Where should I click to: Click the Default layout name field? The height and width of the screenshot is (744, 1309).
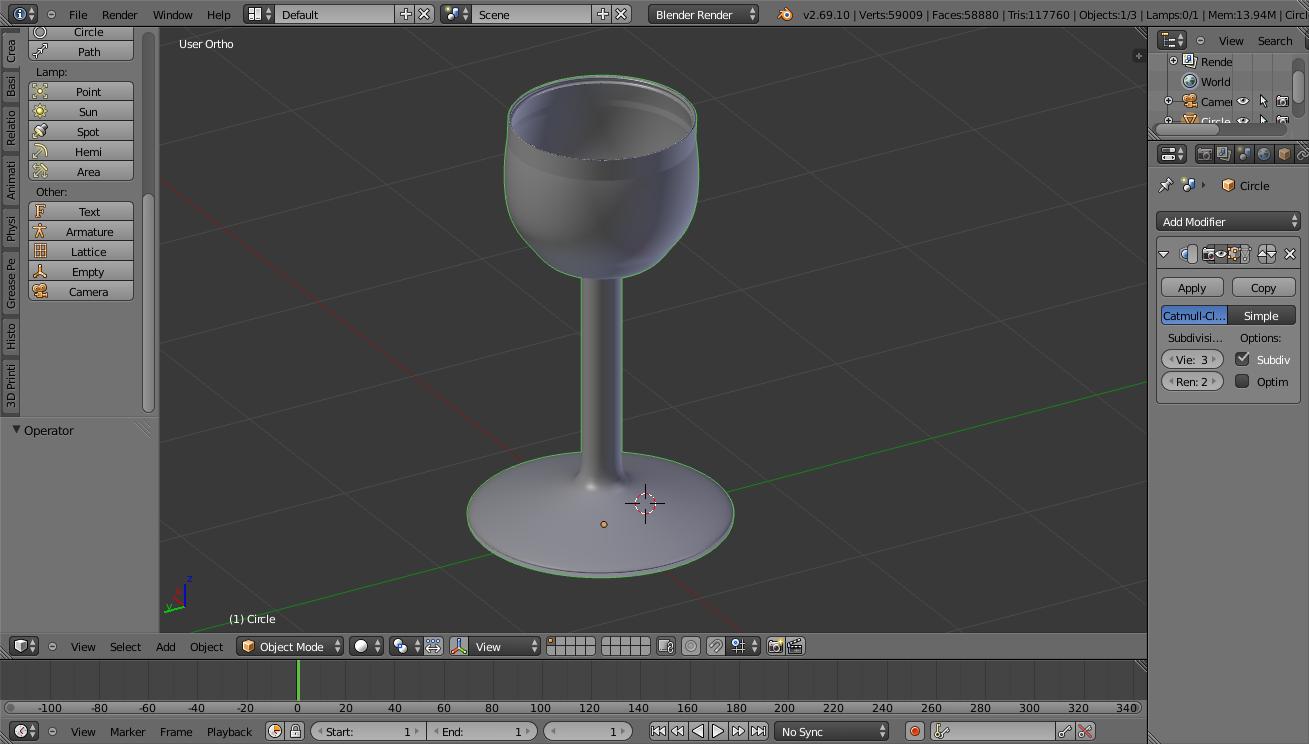pyautogui.click(x=335, y=15)
